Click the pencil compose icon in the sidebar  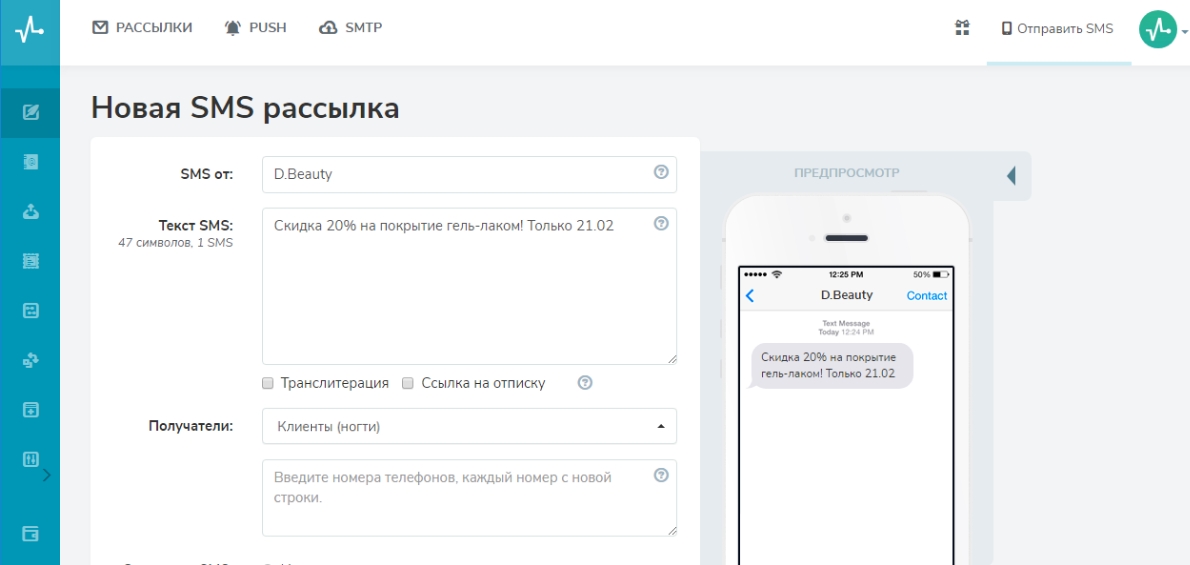(30, 114)
